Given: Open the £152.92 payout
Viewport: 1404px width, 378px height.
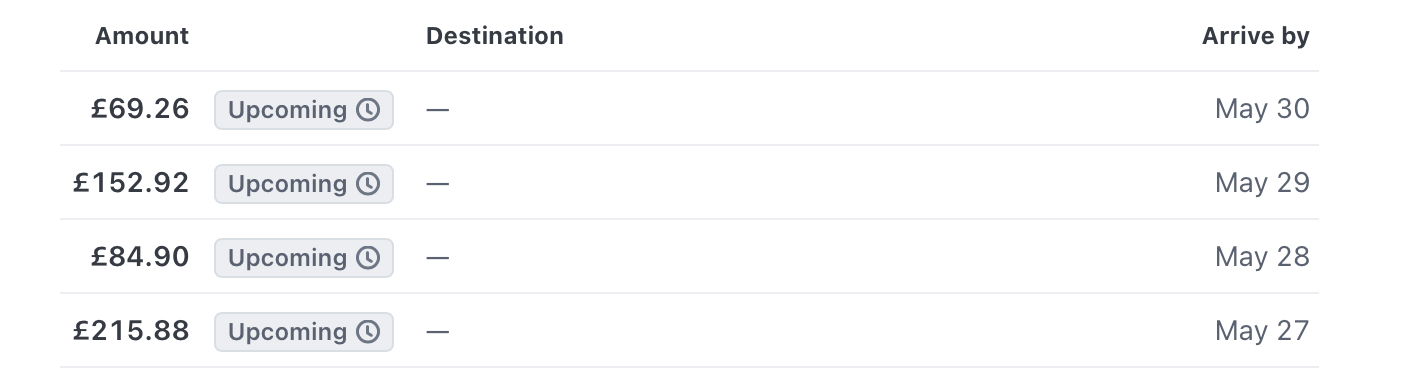Looking at the screenshot, I should tap(131, 183).
